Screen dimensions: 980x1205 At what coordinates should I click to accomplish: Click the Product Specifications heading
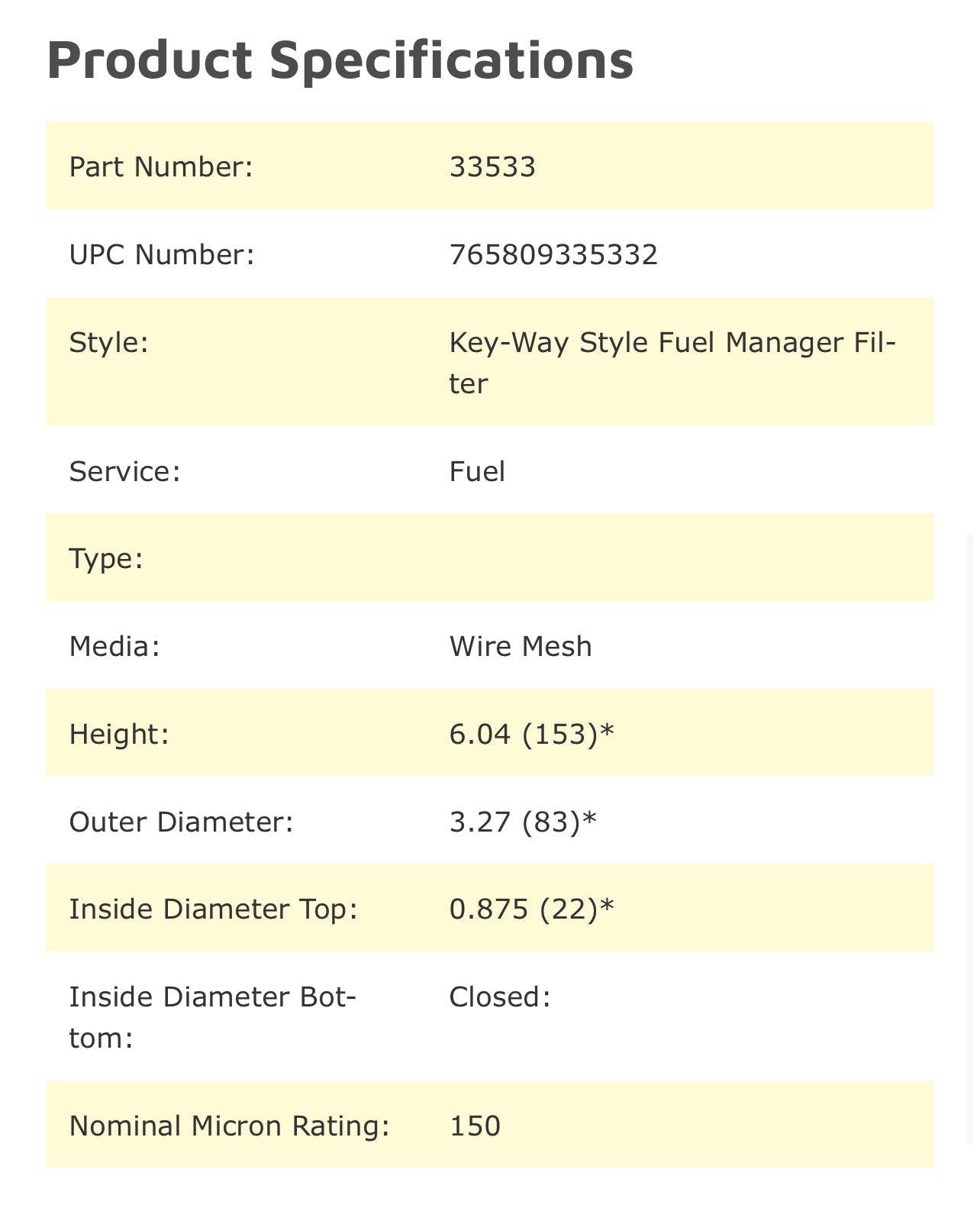click(x=340, y=60)
